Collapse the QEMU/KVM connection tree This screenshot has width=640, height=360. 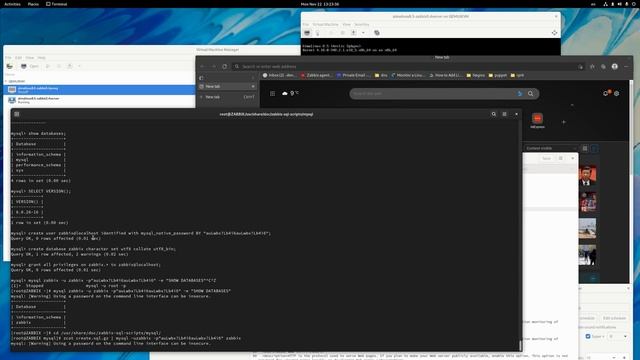pyautogui.click(x=6, y=81)
